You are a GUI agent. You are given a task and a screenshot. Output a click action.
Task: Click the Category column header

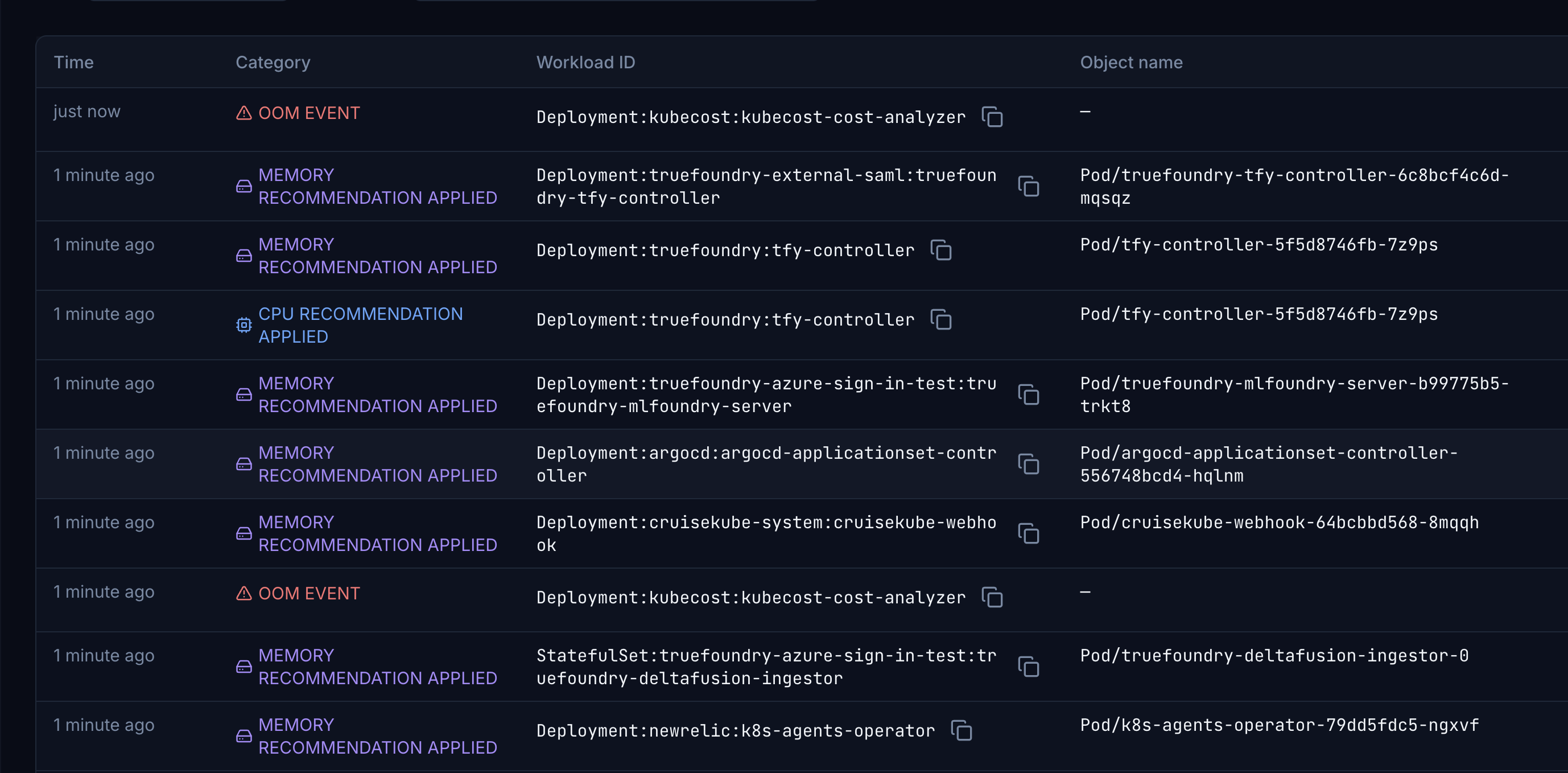[x=273, y=61]
